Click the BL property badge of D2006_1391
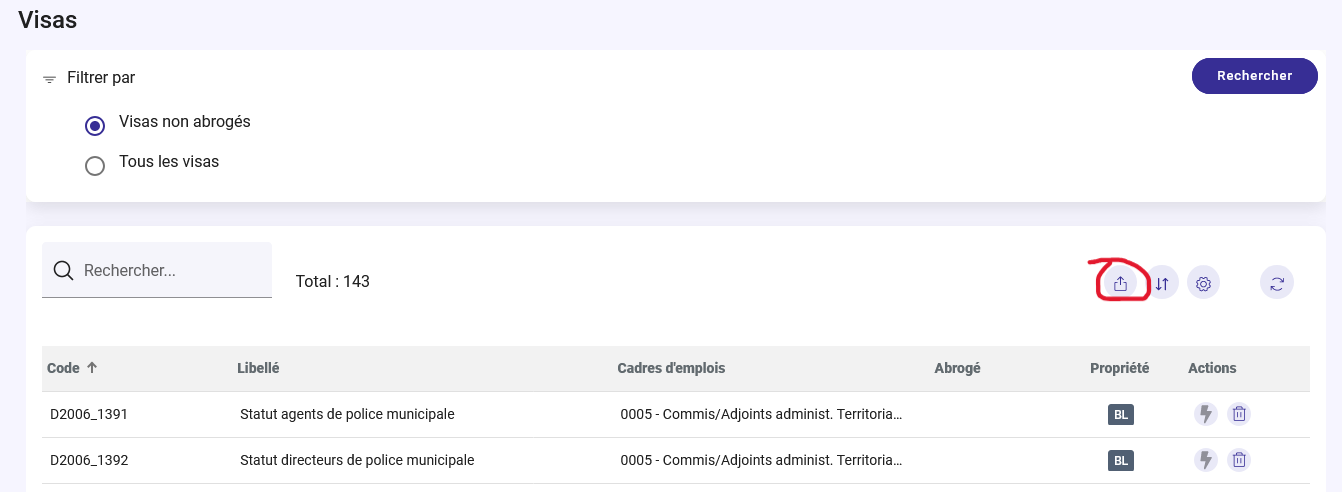1342x492 pixels. (1121, 414)
